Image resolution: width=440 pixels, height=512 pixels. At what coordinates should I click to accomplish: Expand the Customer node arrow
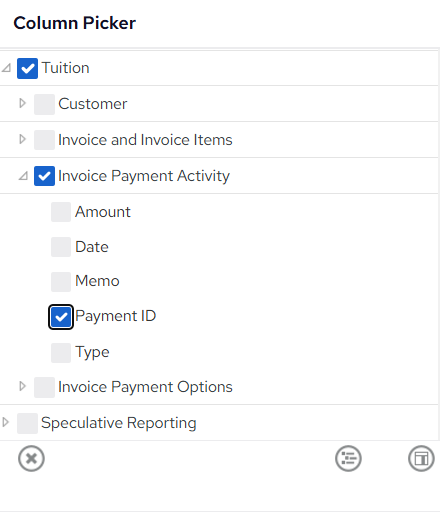click(22, 103)
